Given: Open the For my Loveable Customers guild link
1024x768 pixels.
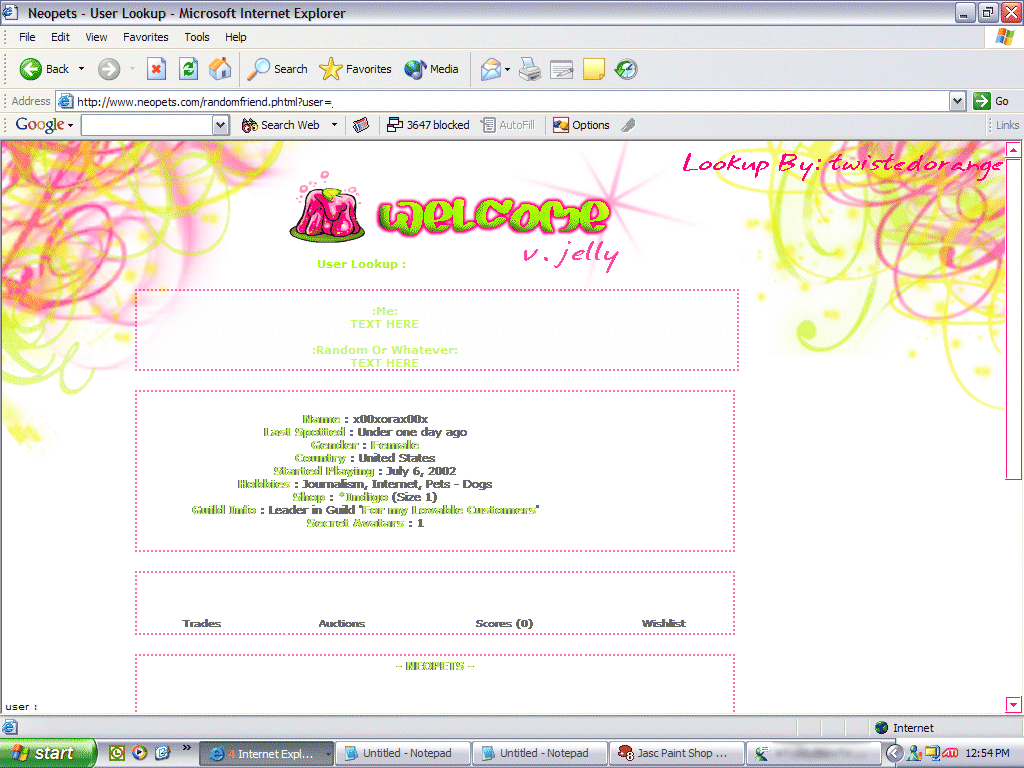Looking at the screenshot, I should coord(449,510).
